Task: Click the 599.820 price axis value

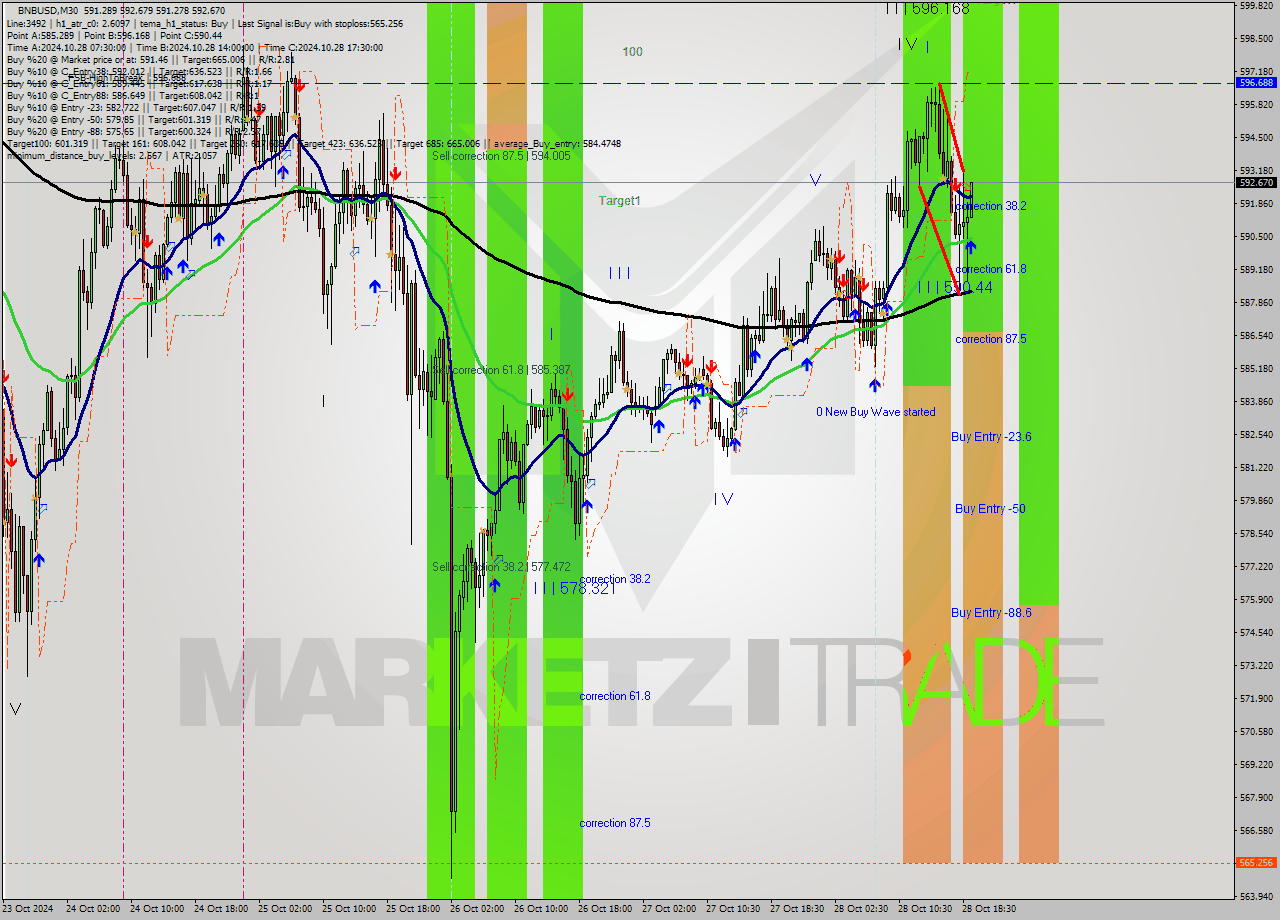Action: coord(1256,6)
